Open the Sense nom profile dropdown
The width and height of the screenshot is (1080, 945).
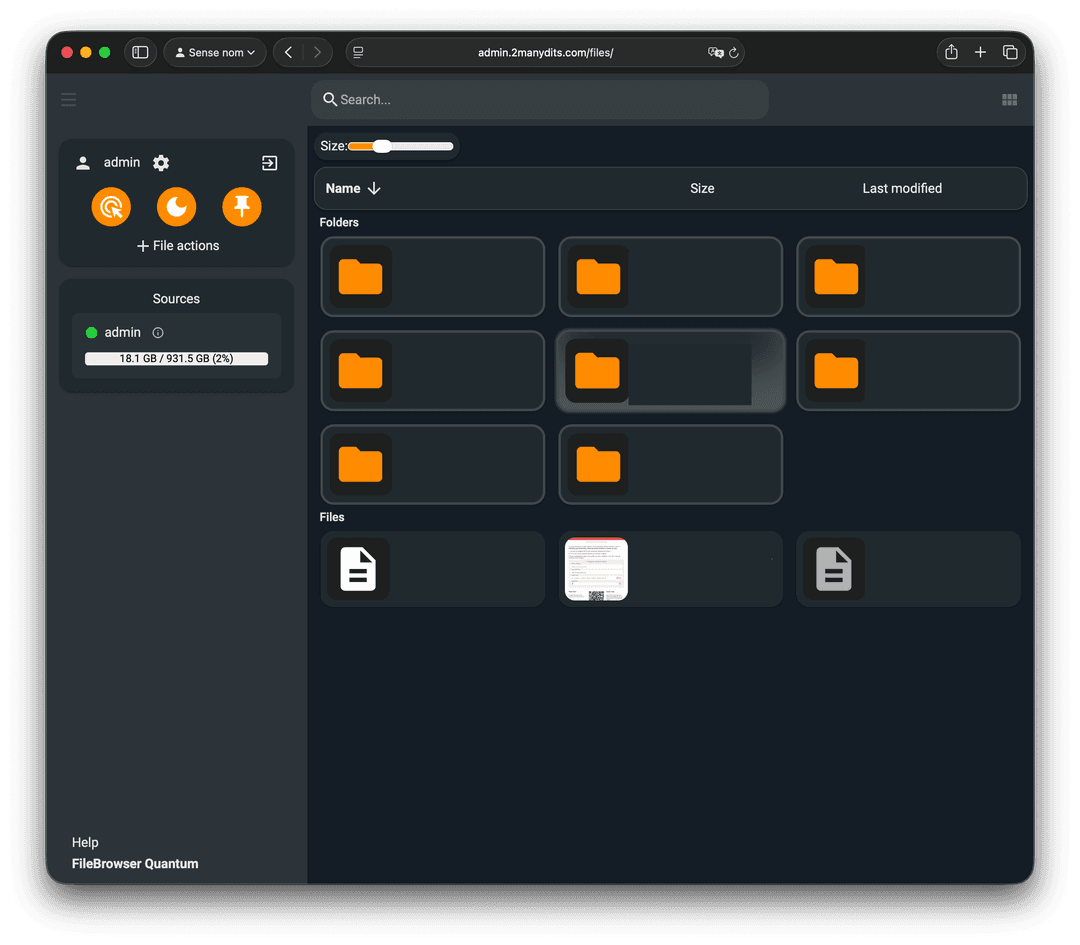(x=215, y=52)
